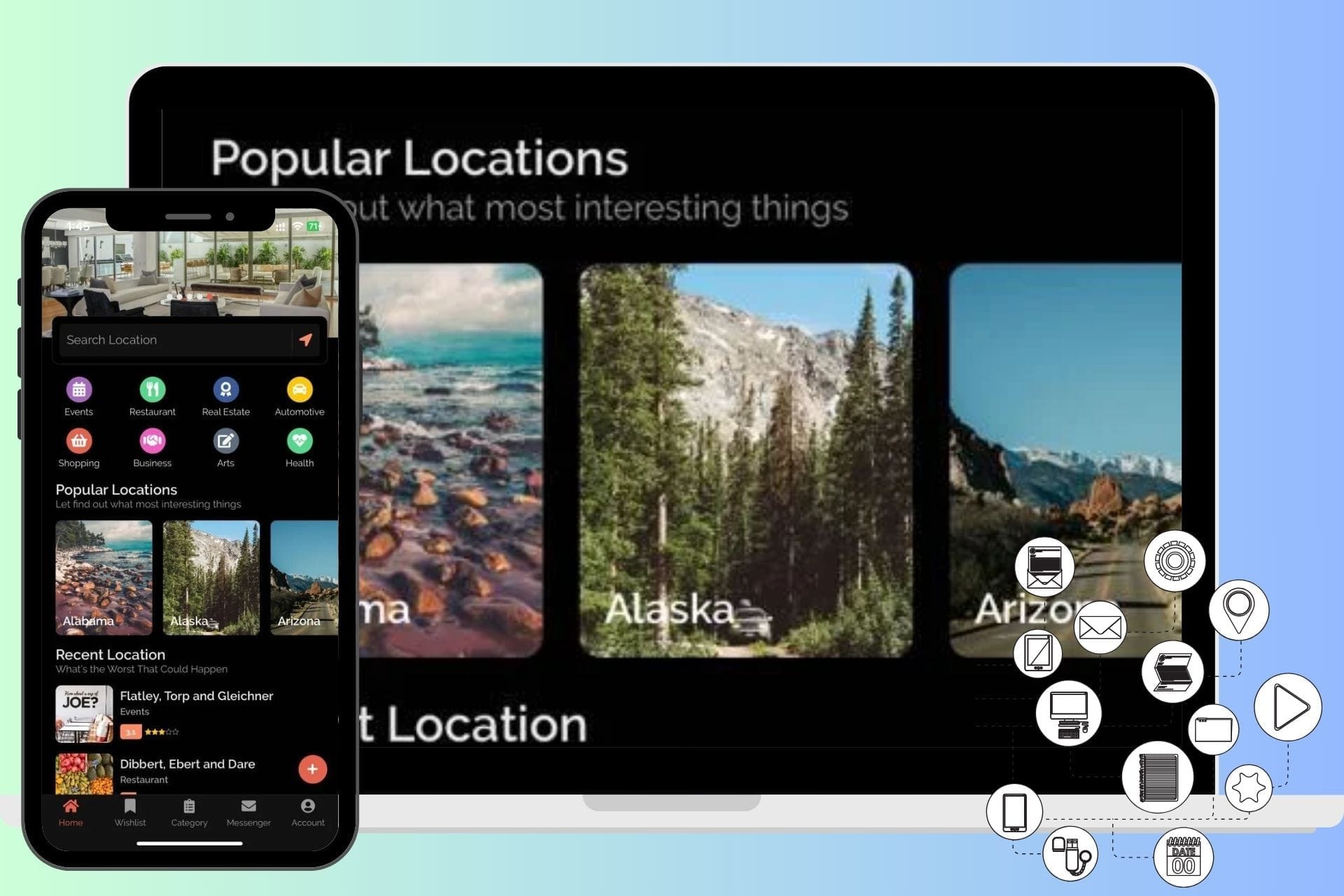Click the newsletter envelope circle icon
Viewport: 1344px width, 896px height.
pyautogui.click(x=1045, y=566)
